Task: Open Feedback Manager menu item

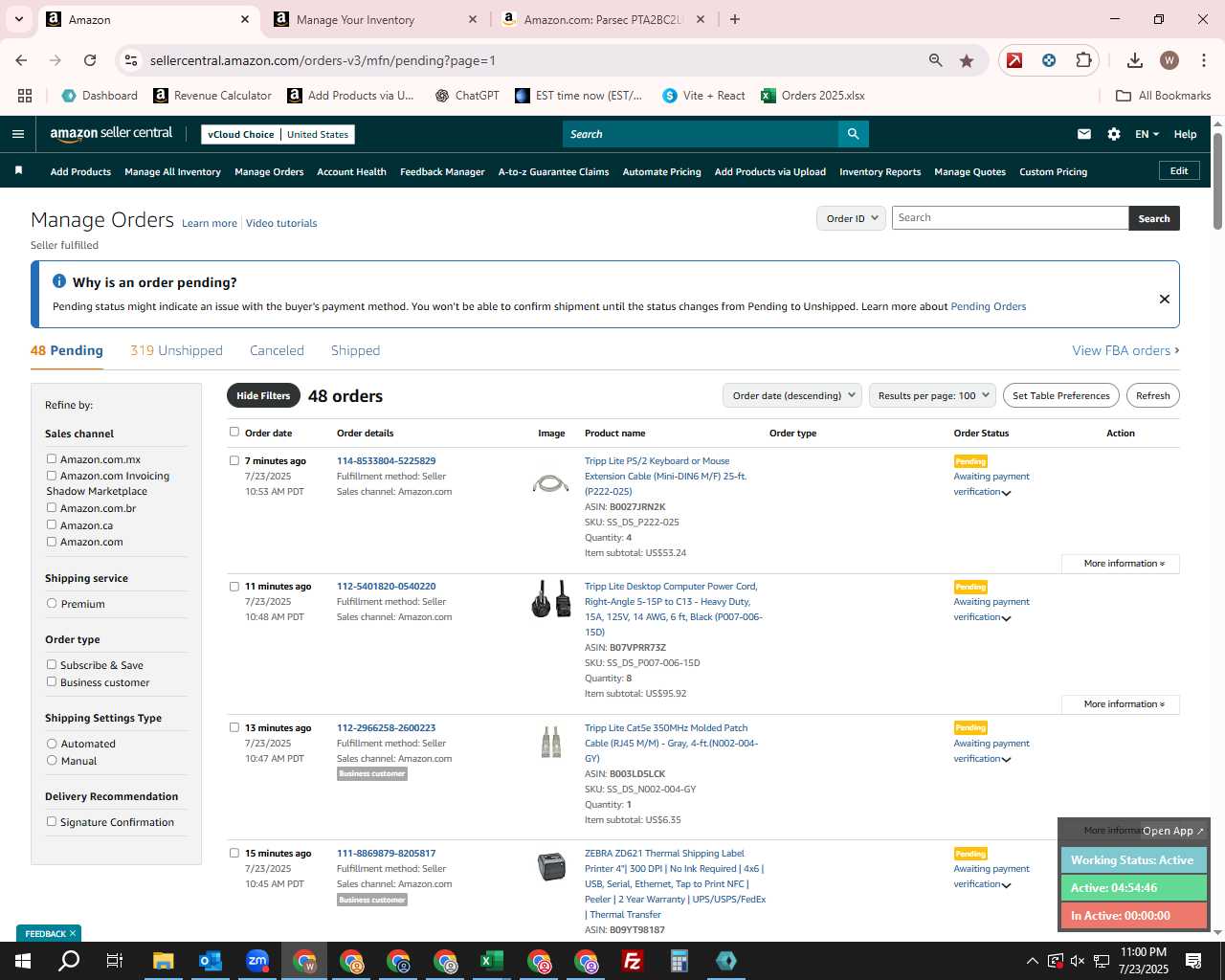Action: coord(442,172)
